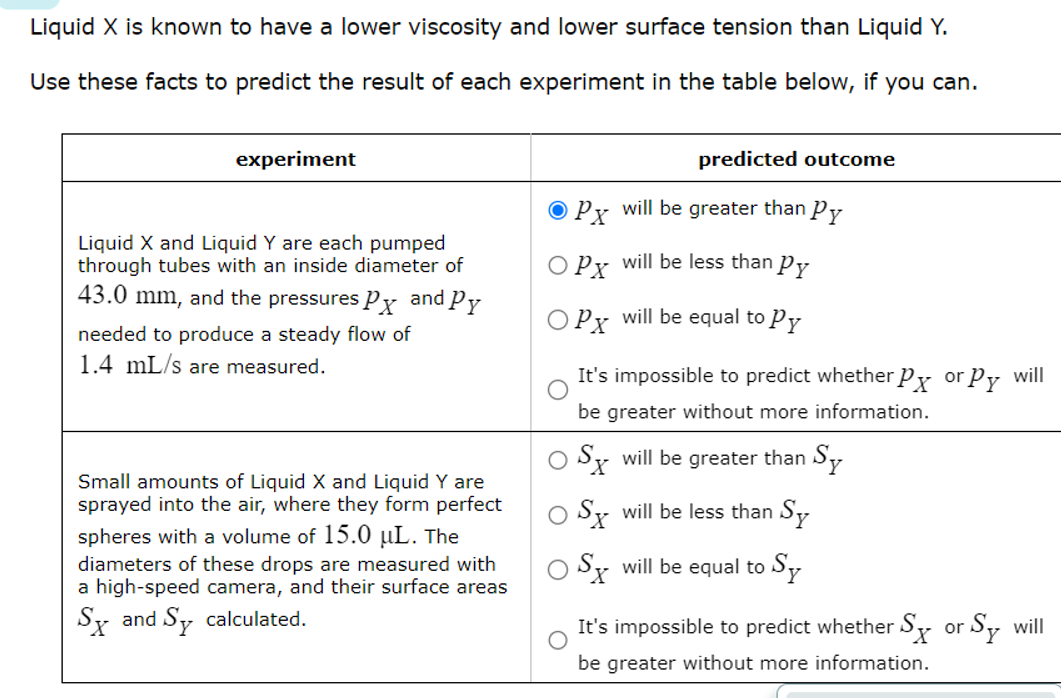Deselect the currently filled Px radio button
Image resolution: width=1061 pixels, height=698 pixels.
click(557, 209)
